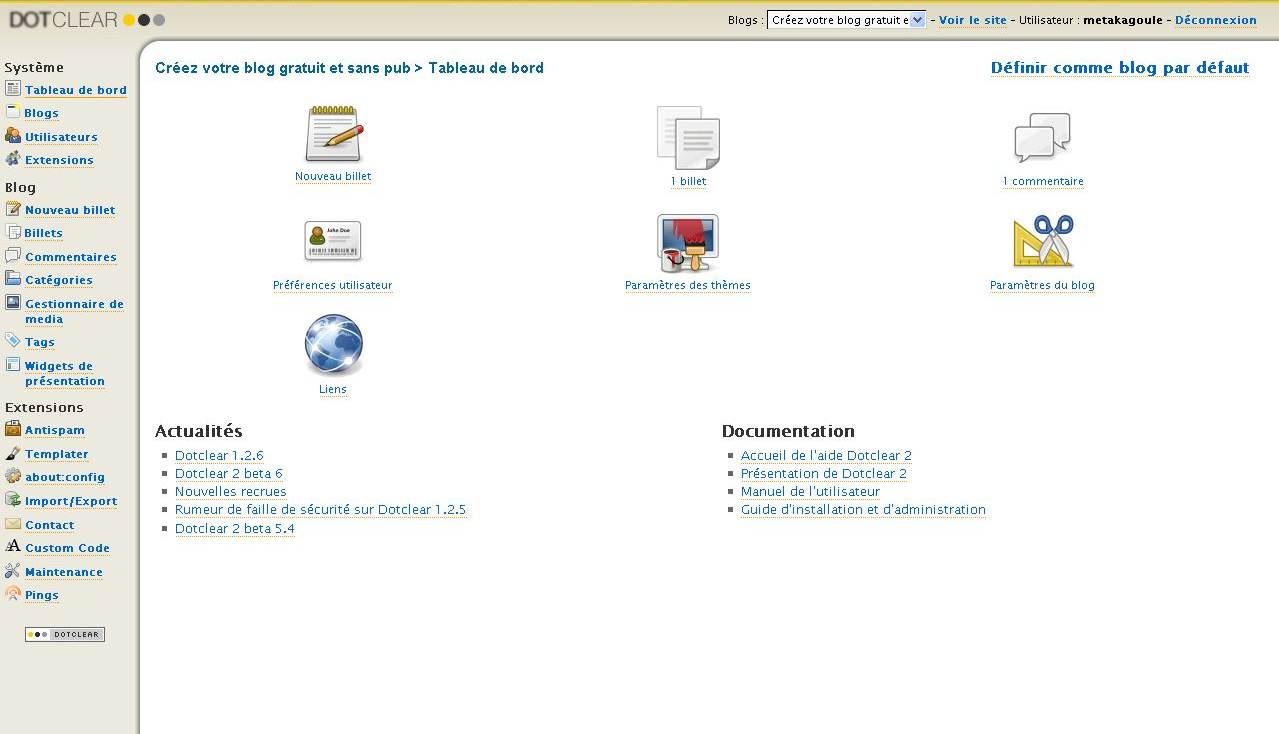The image size is (1279, 734).
Task: Click Définir comme blog par défaut
Action: click(1120, 68)
